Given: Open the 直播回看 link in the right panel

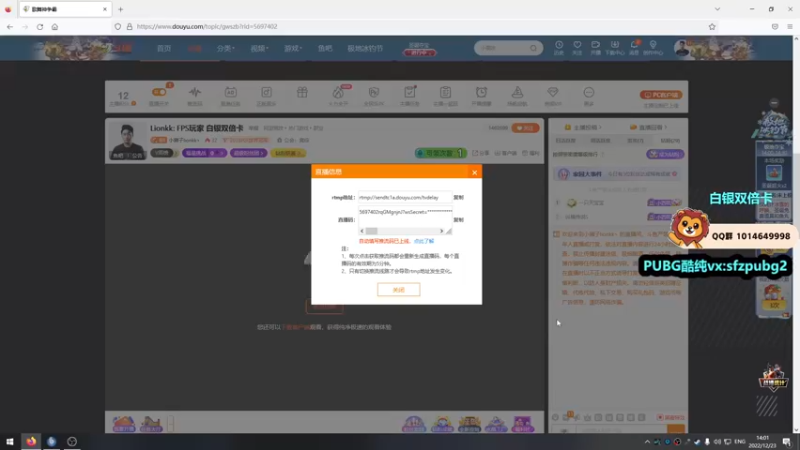Looking at the screenshot, I should pos(648,128).
